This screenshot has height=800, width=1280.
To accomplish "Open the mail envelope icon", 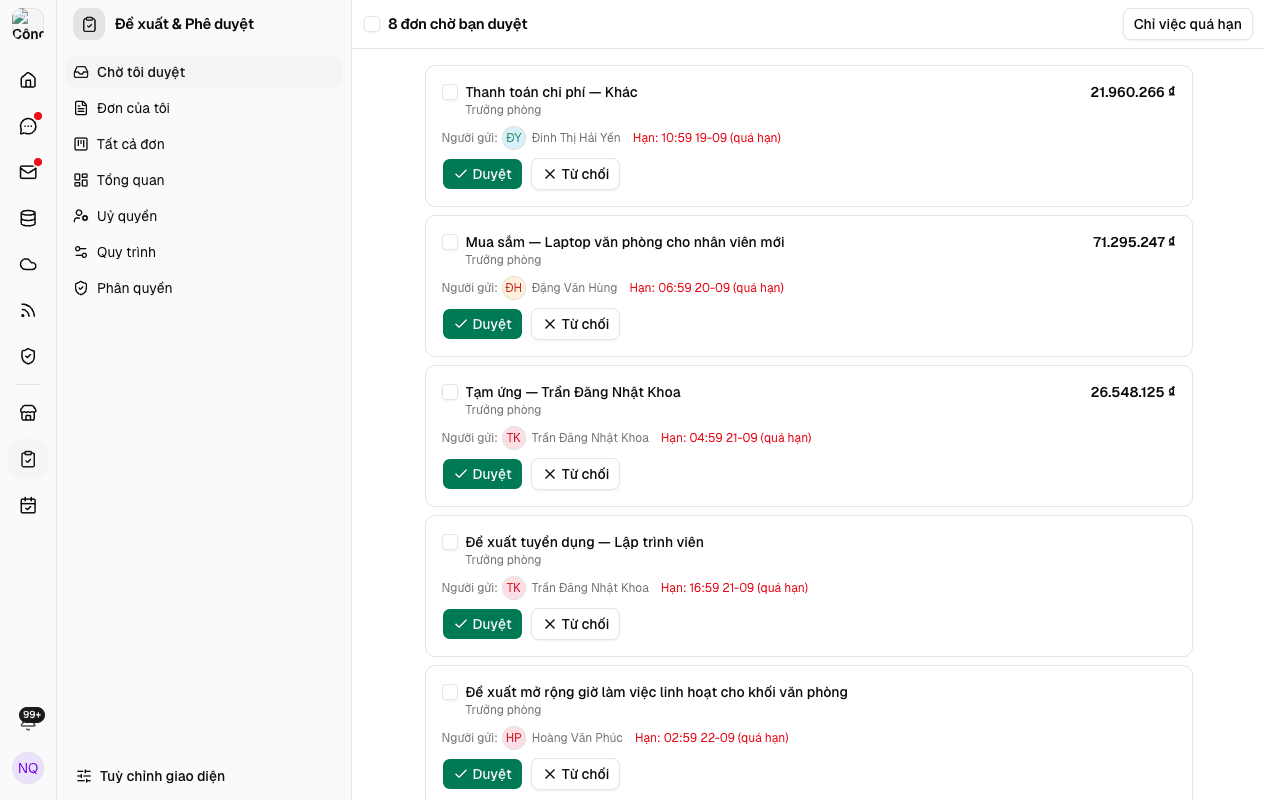I will pos(28,172).
